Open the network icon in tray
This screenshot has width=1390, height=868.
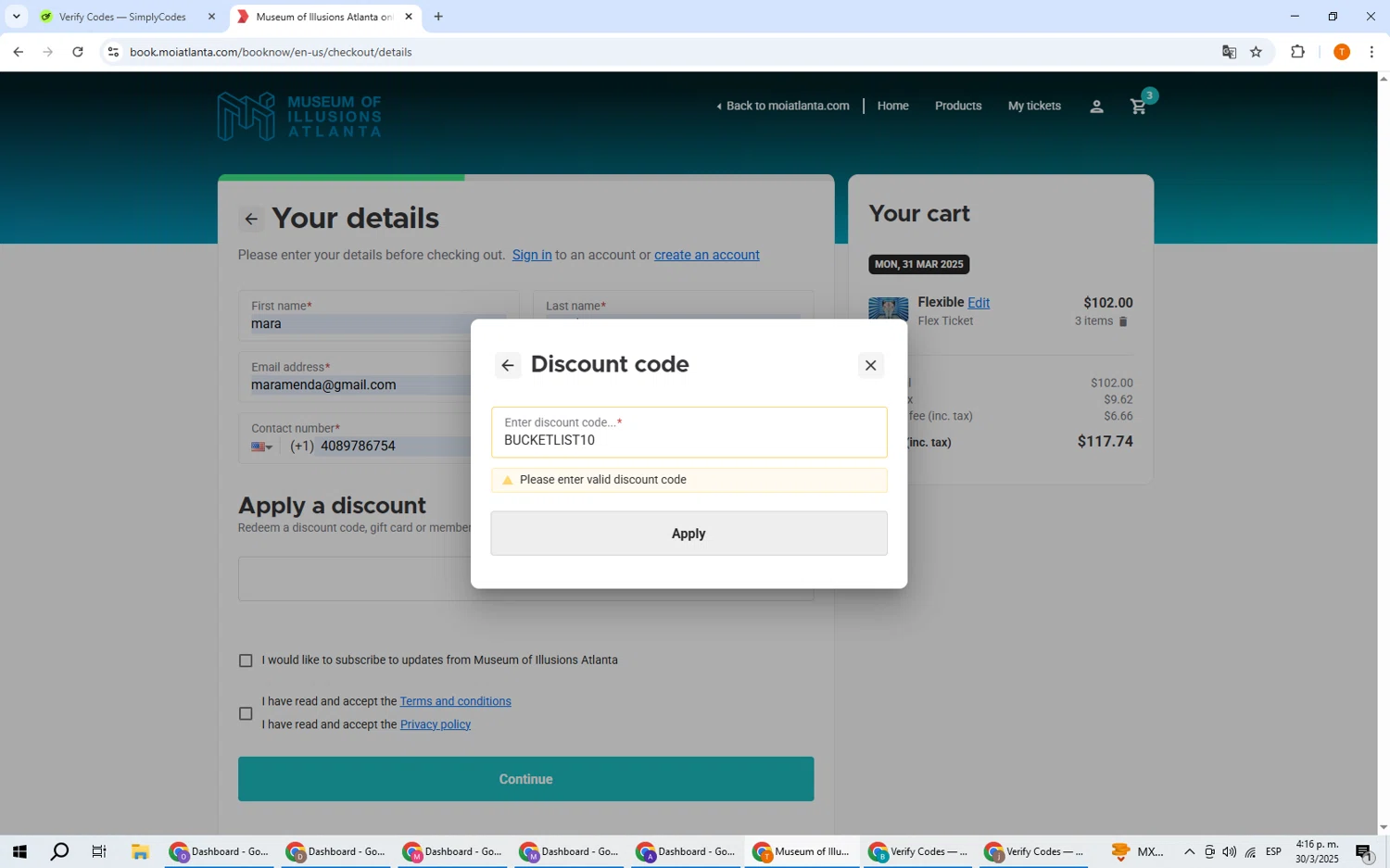1250,851
